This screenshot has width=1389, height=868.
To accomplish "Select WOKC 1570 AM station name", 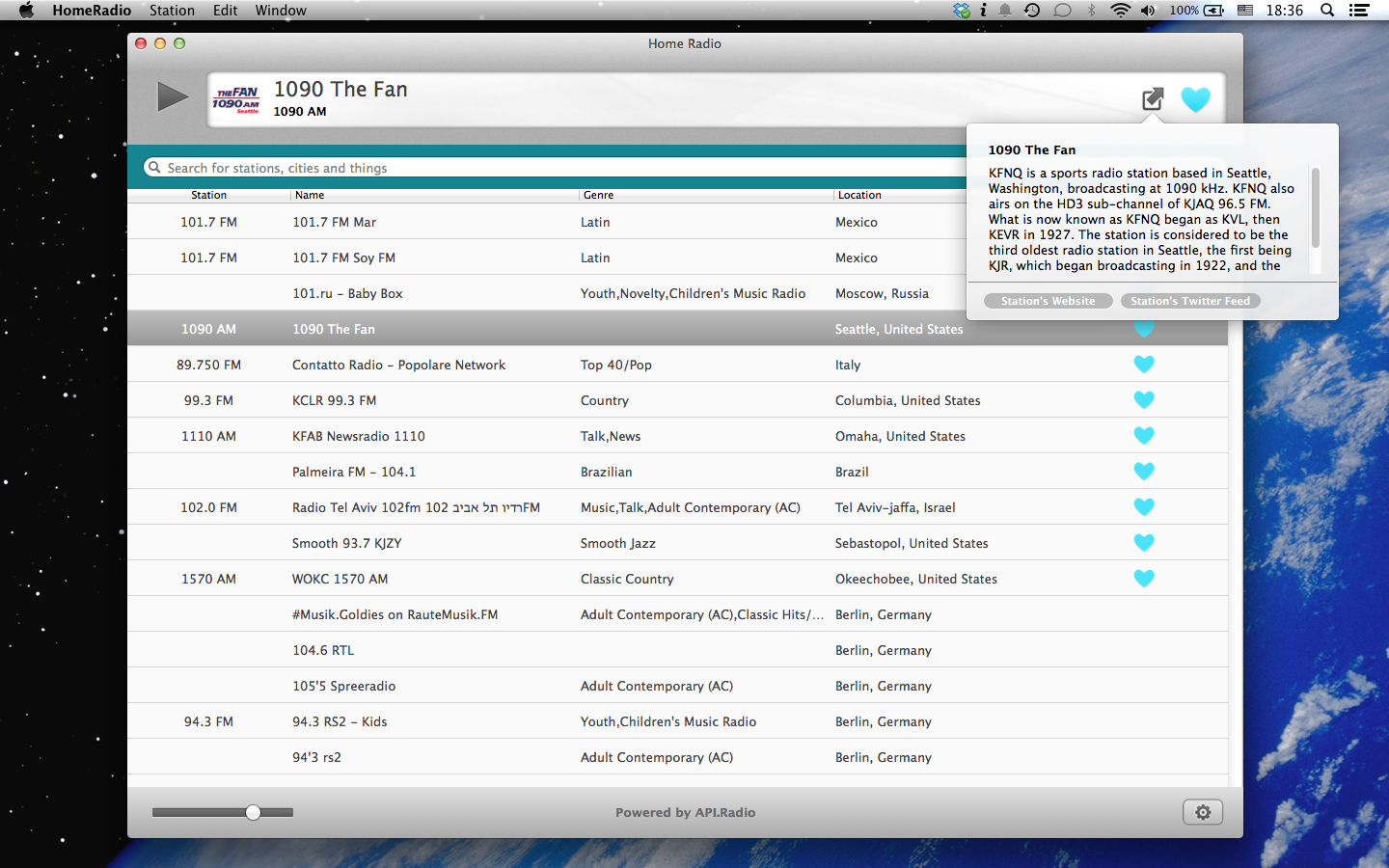I will click(340, 579).
